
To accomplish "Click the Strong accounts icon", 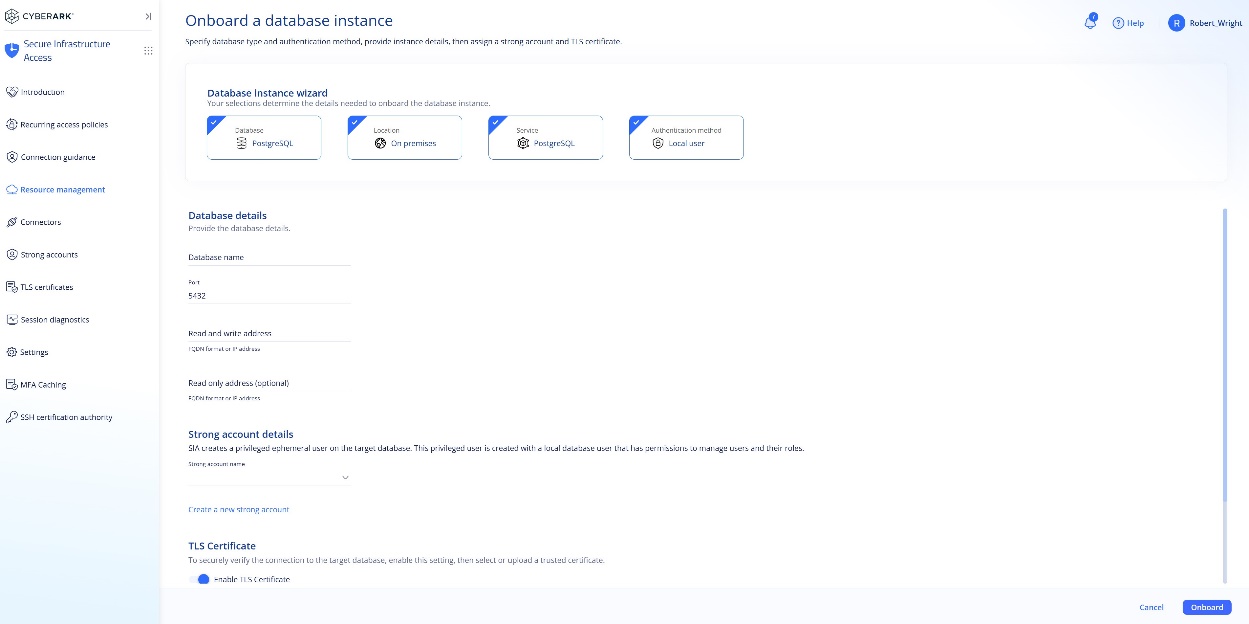I will (12, 255).
